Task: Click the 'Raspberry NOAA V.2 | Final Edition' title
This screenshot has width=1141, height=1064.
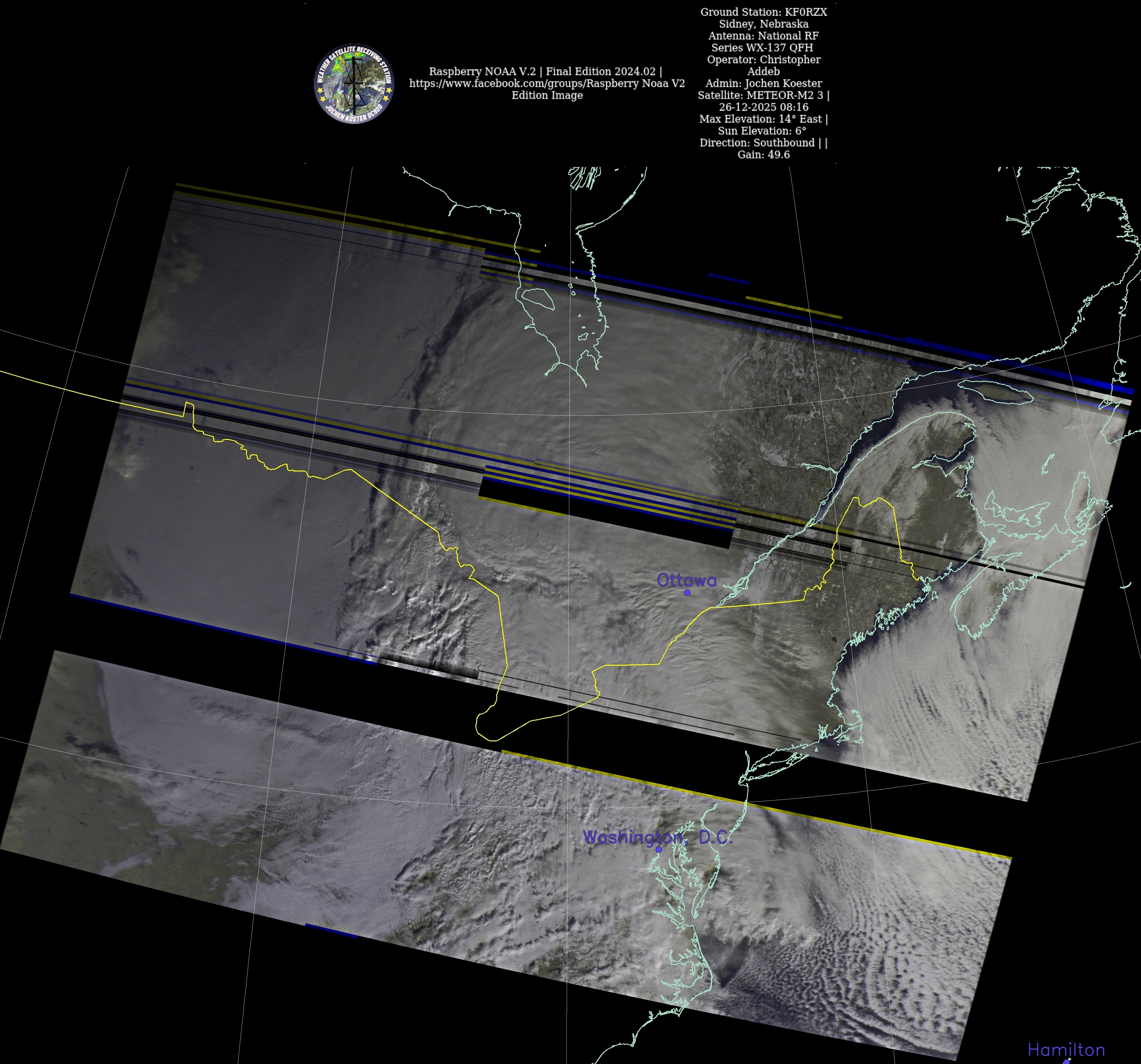Action: click(545, 71)
